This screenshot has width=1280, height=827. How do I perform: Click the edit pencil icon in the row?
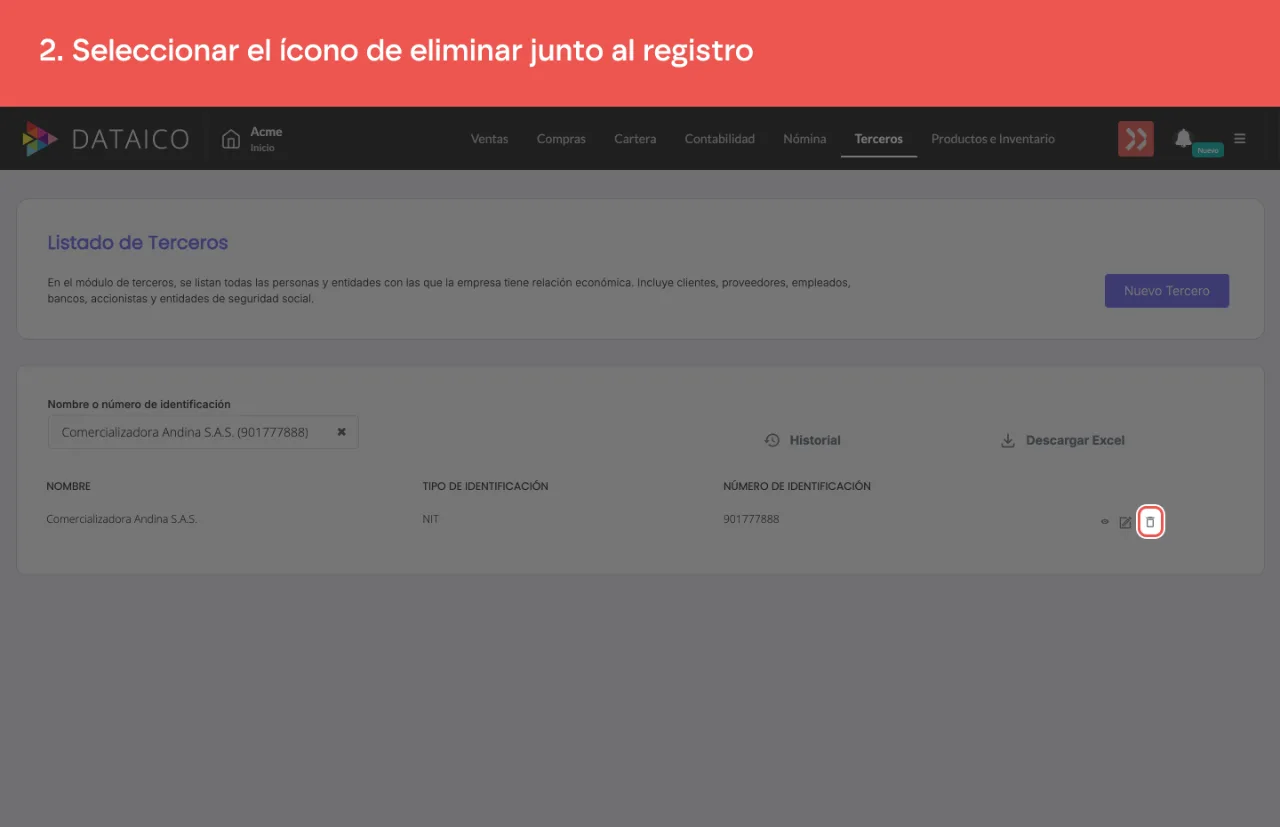click(x=1125, y=522)
